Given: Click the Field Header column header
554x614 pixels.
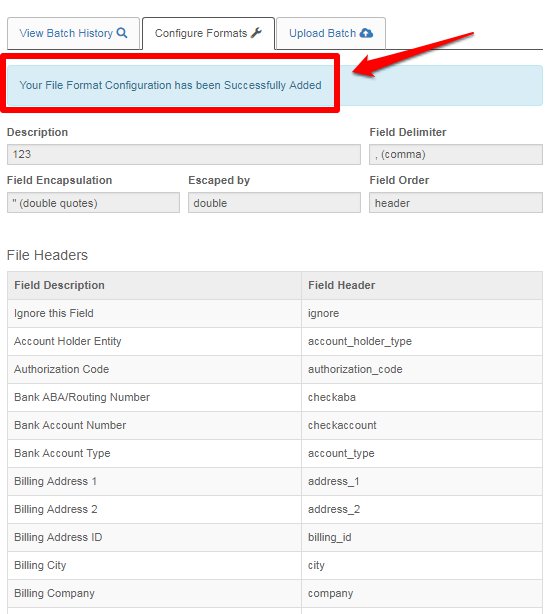Looking at the screenshot, I should [x=422, y=285].
